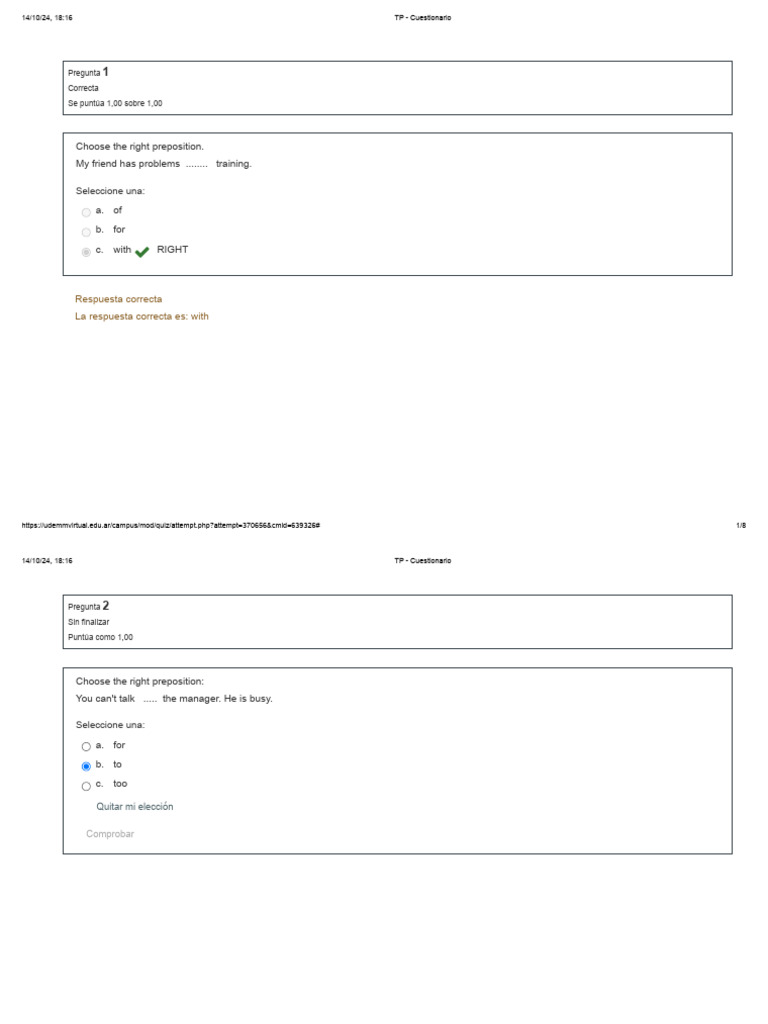Select radio option 'b. for' in question 1
Viewport: 768px width, 1024px height.
(x=86, y=232)
